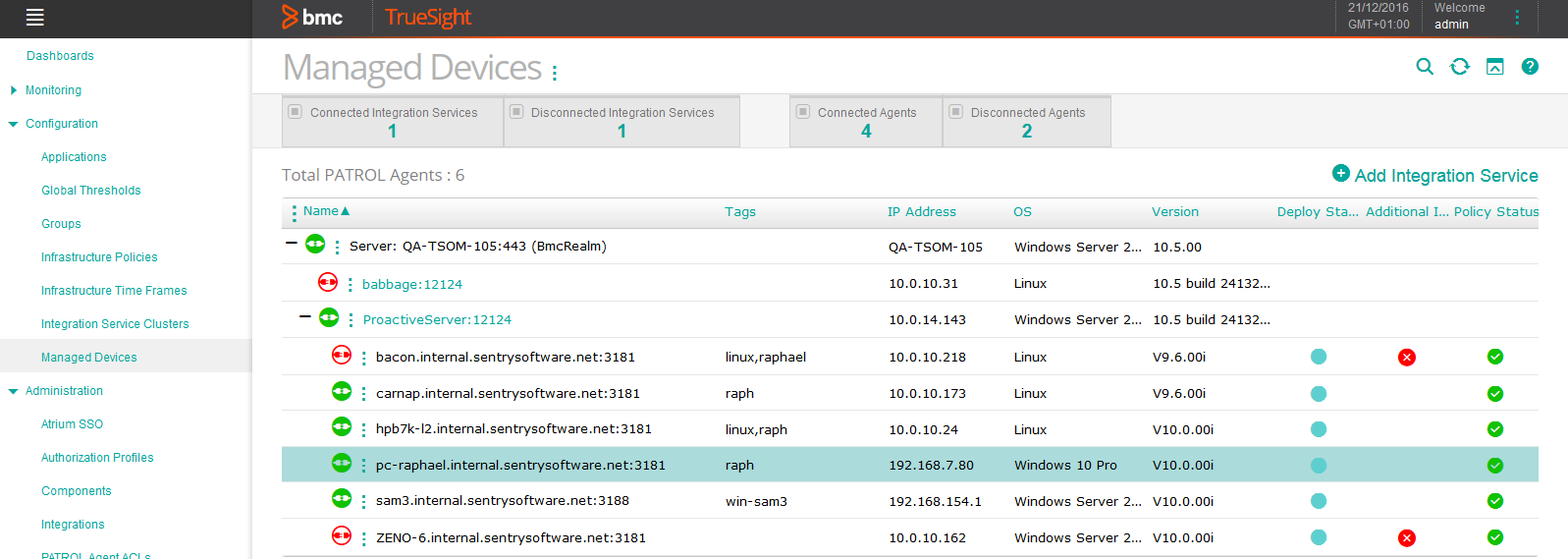
Task: Open Managed Devices page action menu
Action: click(555, 73)
